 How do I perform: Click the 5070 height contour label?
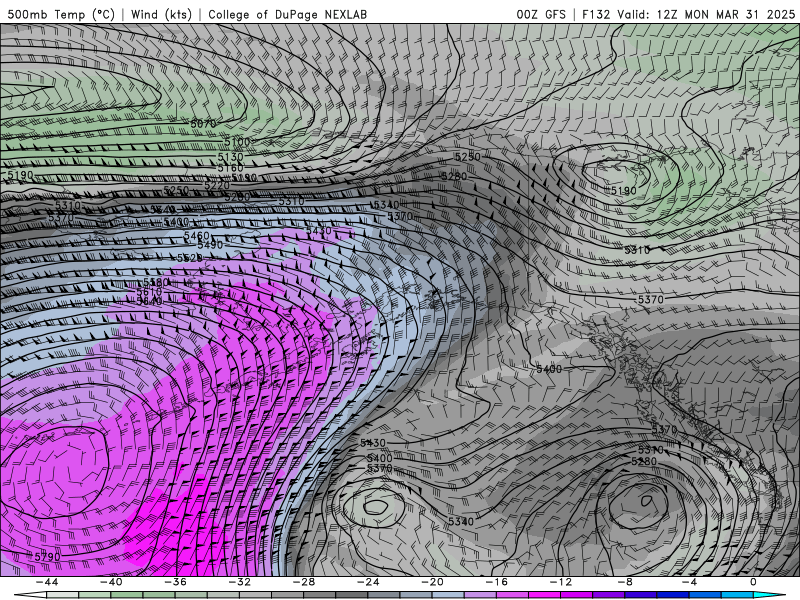[203, 124]
